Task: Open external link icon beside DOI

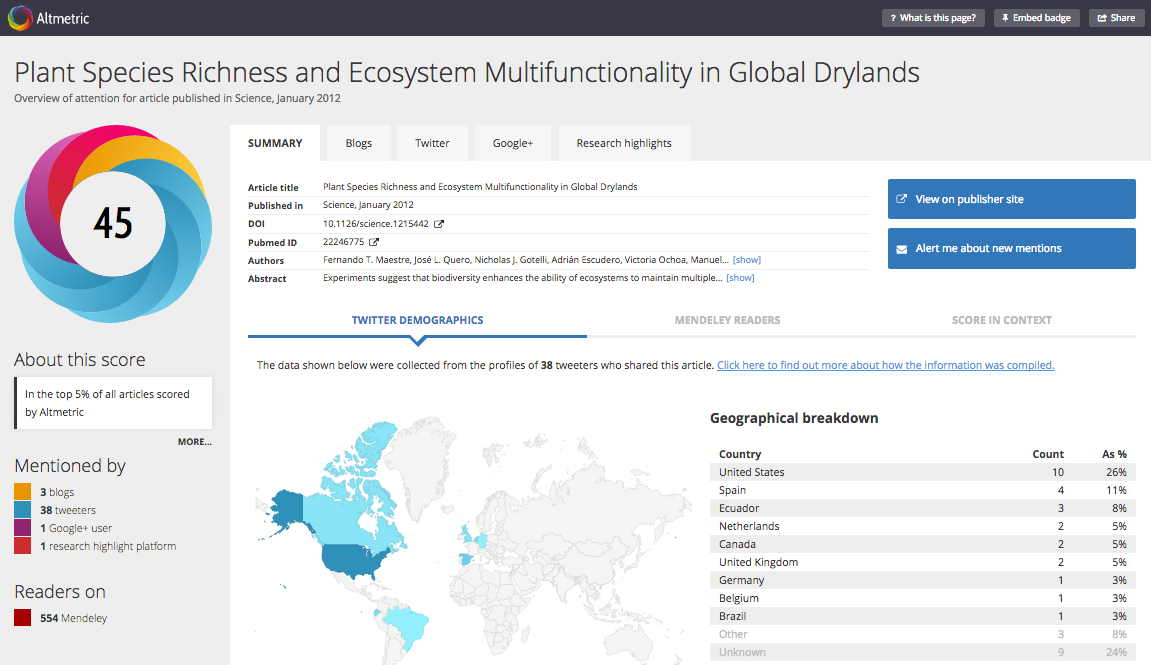Action: [439, 224]
